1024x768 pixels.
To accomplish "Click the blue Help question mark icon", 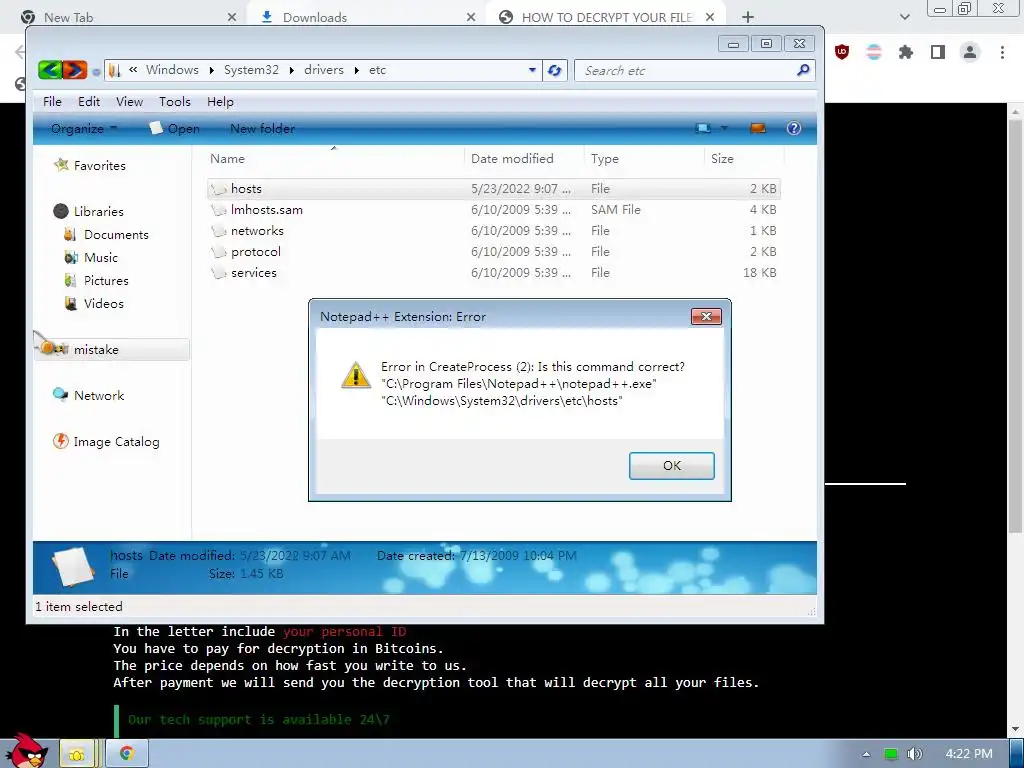I will pos(793,128).
